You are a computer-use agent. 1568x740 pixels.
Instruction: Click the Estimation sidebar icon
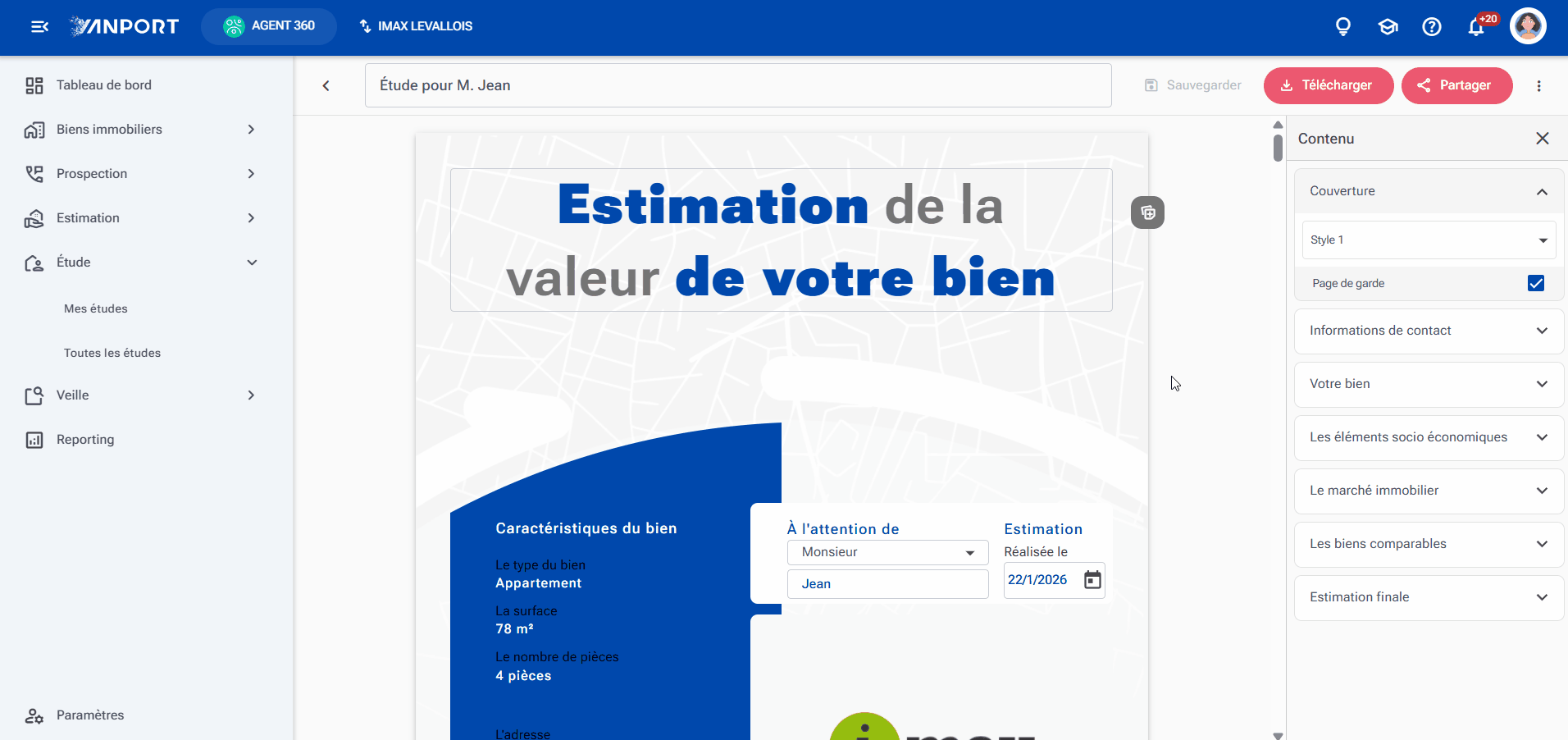tap(34, 218)
